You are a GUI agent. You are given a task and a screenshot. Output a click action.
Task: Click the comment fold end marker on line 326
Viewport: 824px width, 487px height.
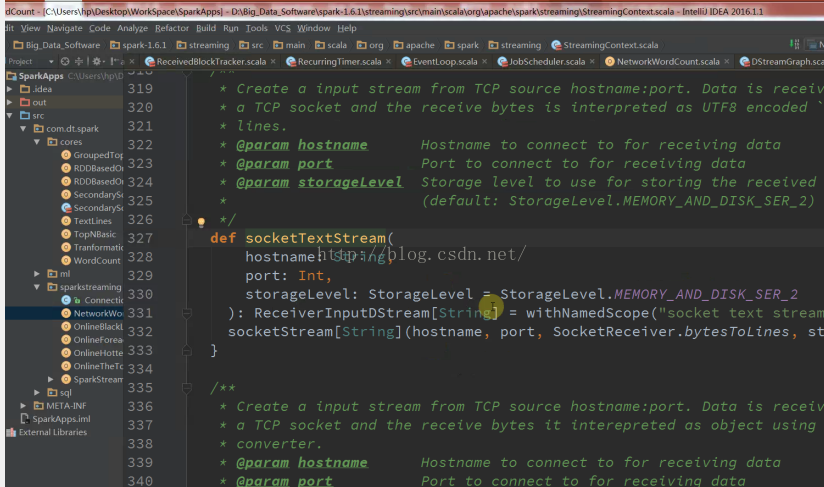click(187, 220)
